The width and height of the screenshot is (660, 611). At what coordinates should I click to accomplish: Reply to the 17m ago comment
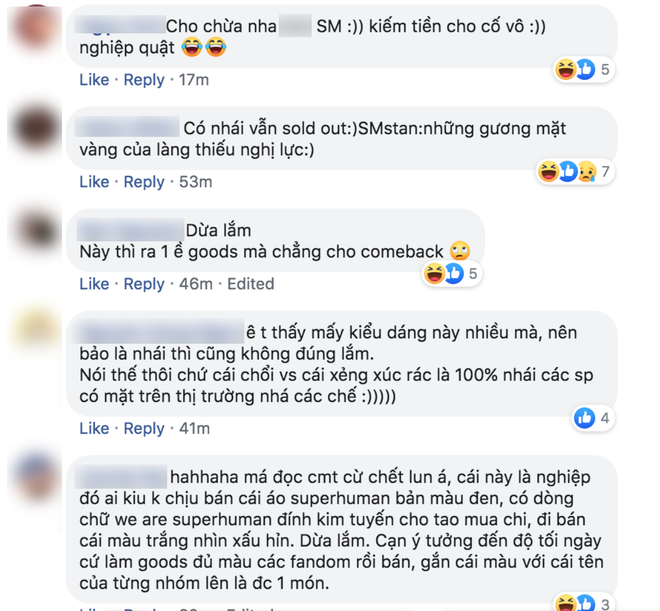click(x=144, y=80)
